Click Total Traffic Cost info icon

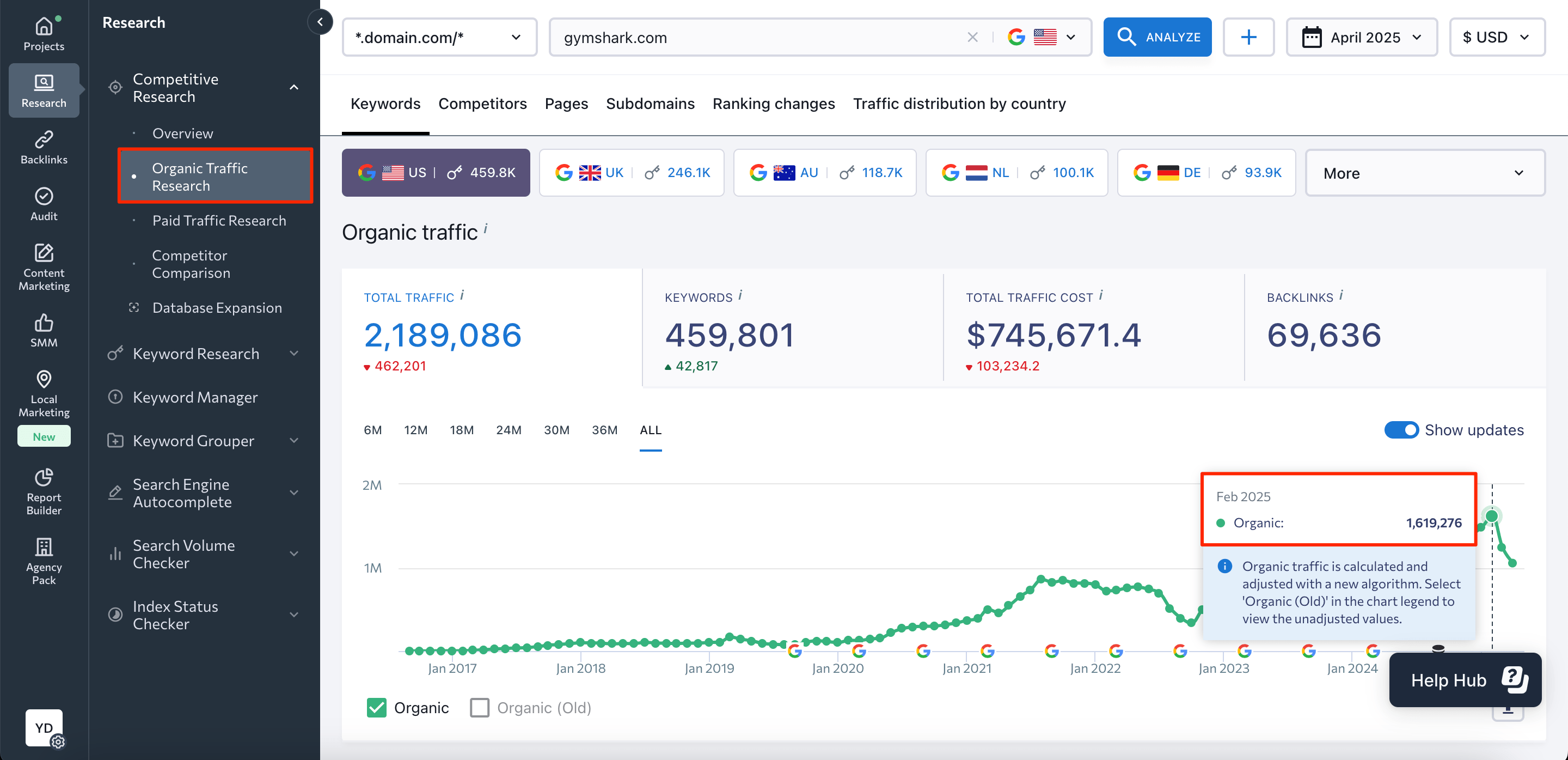coord(1101,295)
